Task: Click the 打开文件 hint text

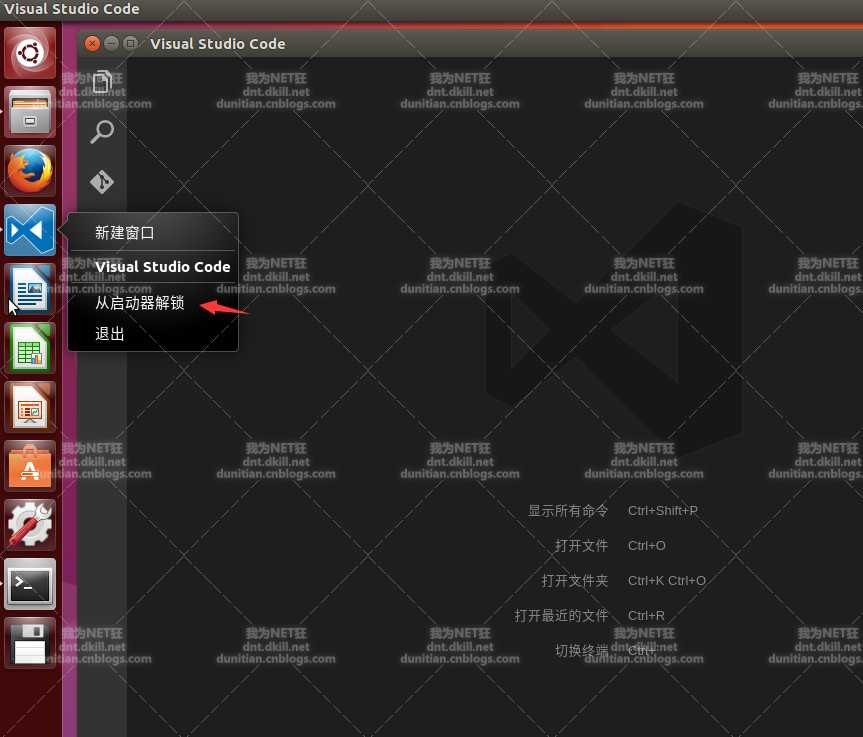Action: tap(581, 545)
